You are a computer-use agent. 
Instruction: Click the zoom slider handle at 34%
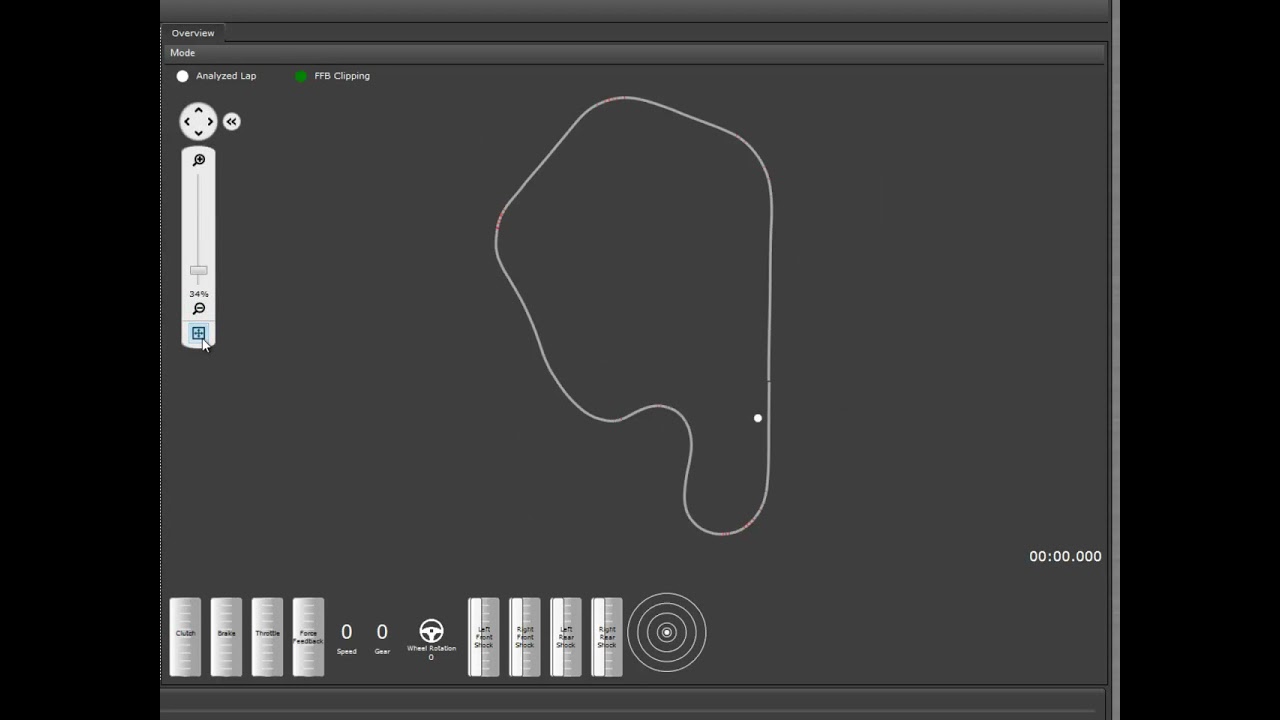(x=198, y=271)
